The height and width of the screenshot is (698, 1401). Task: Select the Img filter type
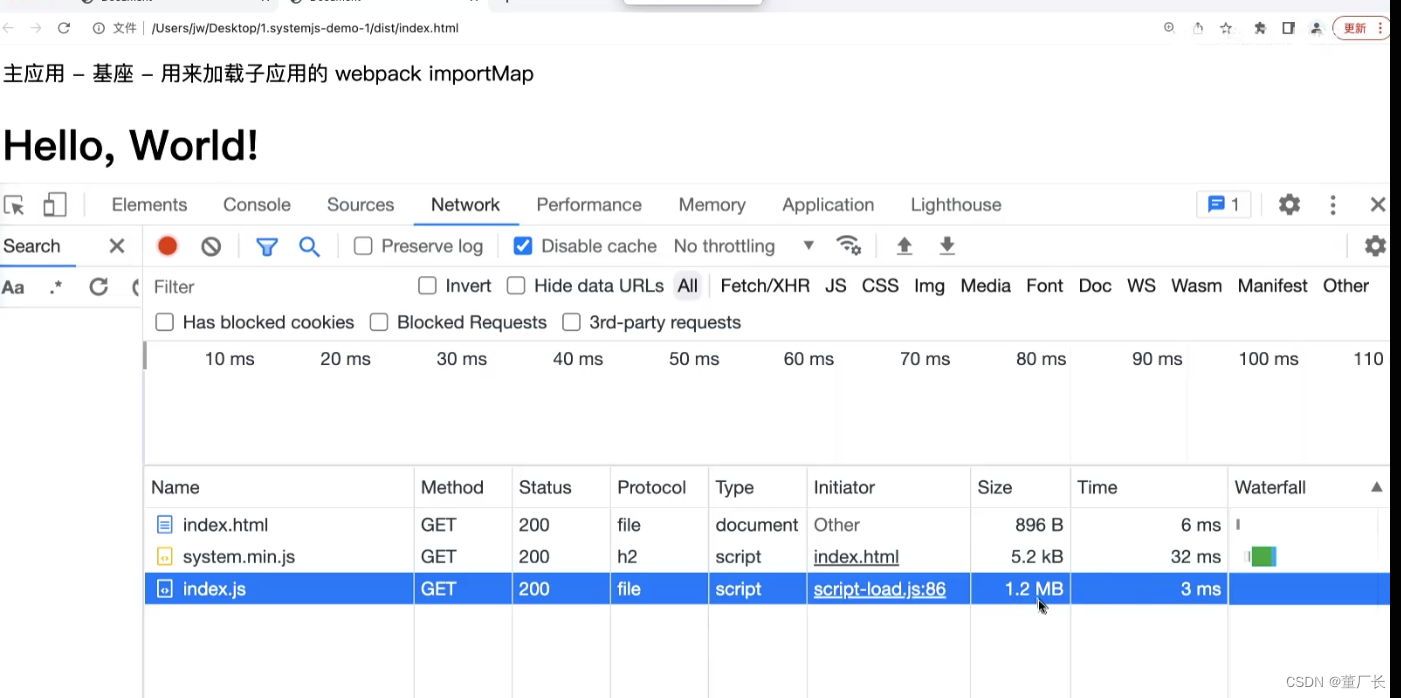(x=929, y=286)
